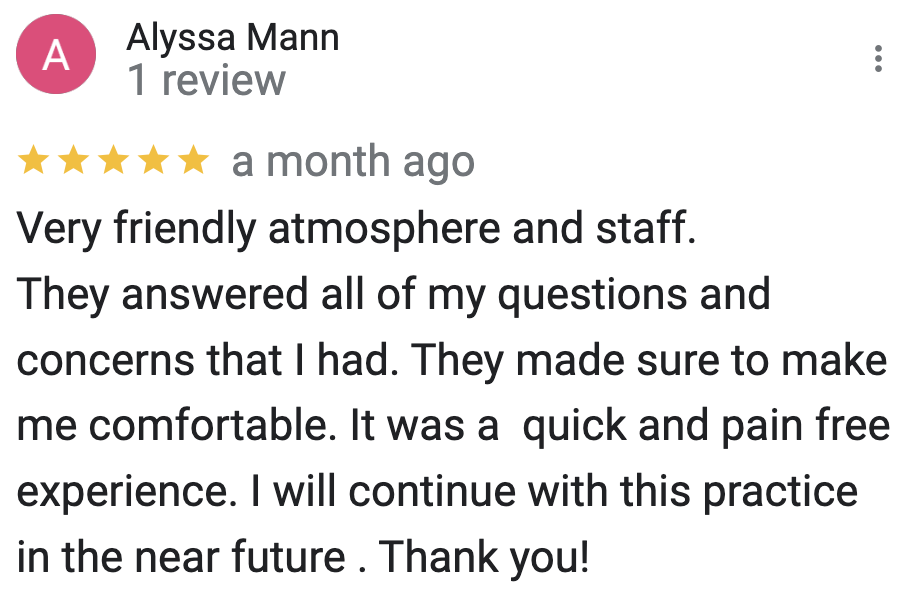Image resolution: width=920 pixels, height=610 pixels.
Task: Click the line starting "me comfortable"
Action: pos(454,425)
